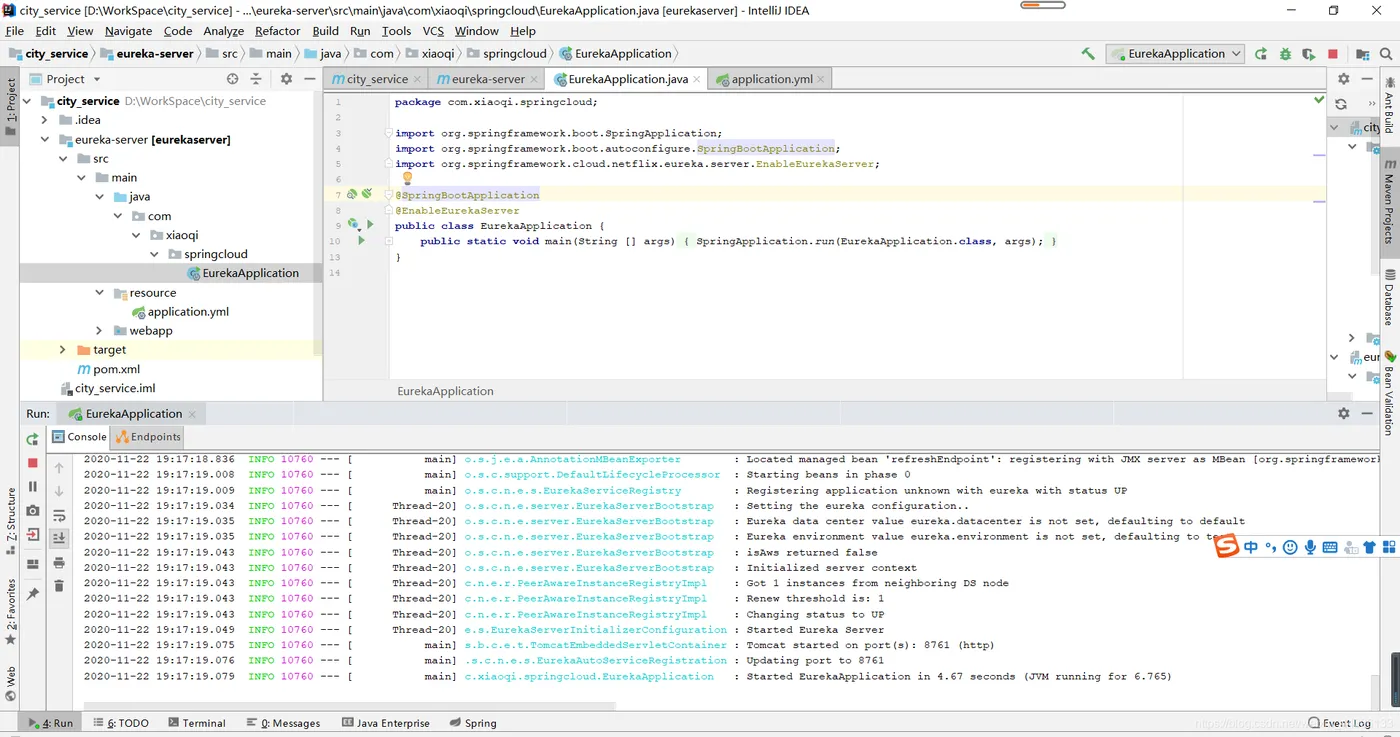Toggle the Z: Structure tool window button
The height and width of the screenshot is (737, 1400).
11,523
